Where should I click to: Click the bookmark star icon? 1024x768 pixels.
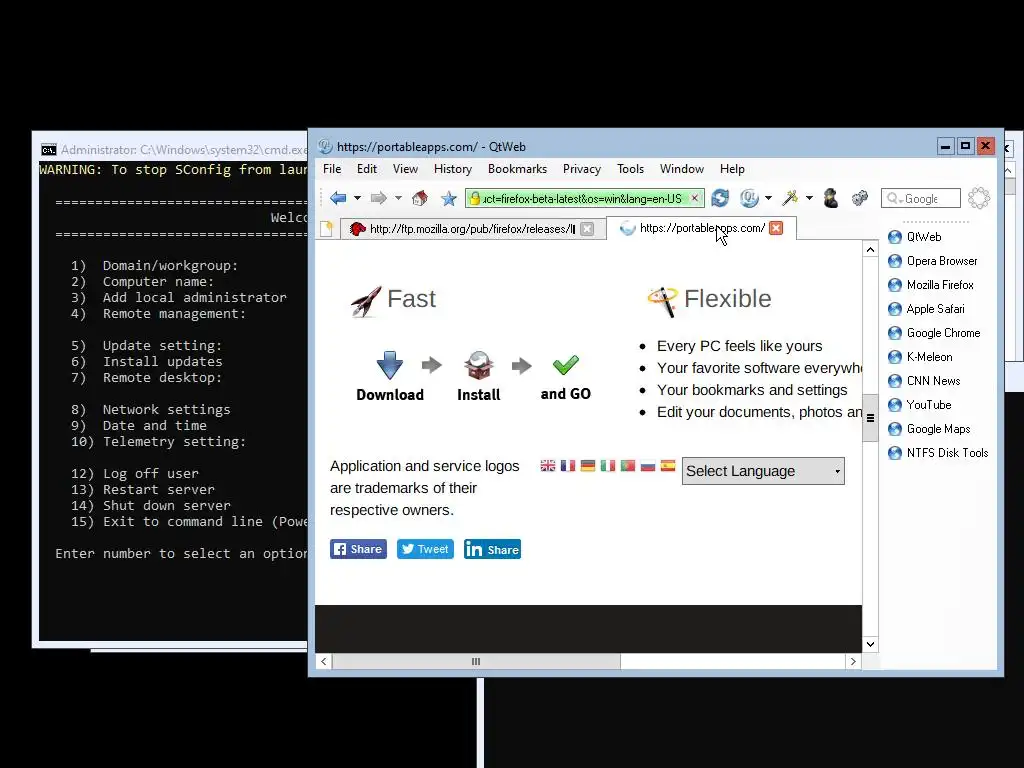point(449,198)
